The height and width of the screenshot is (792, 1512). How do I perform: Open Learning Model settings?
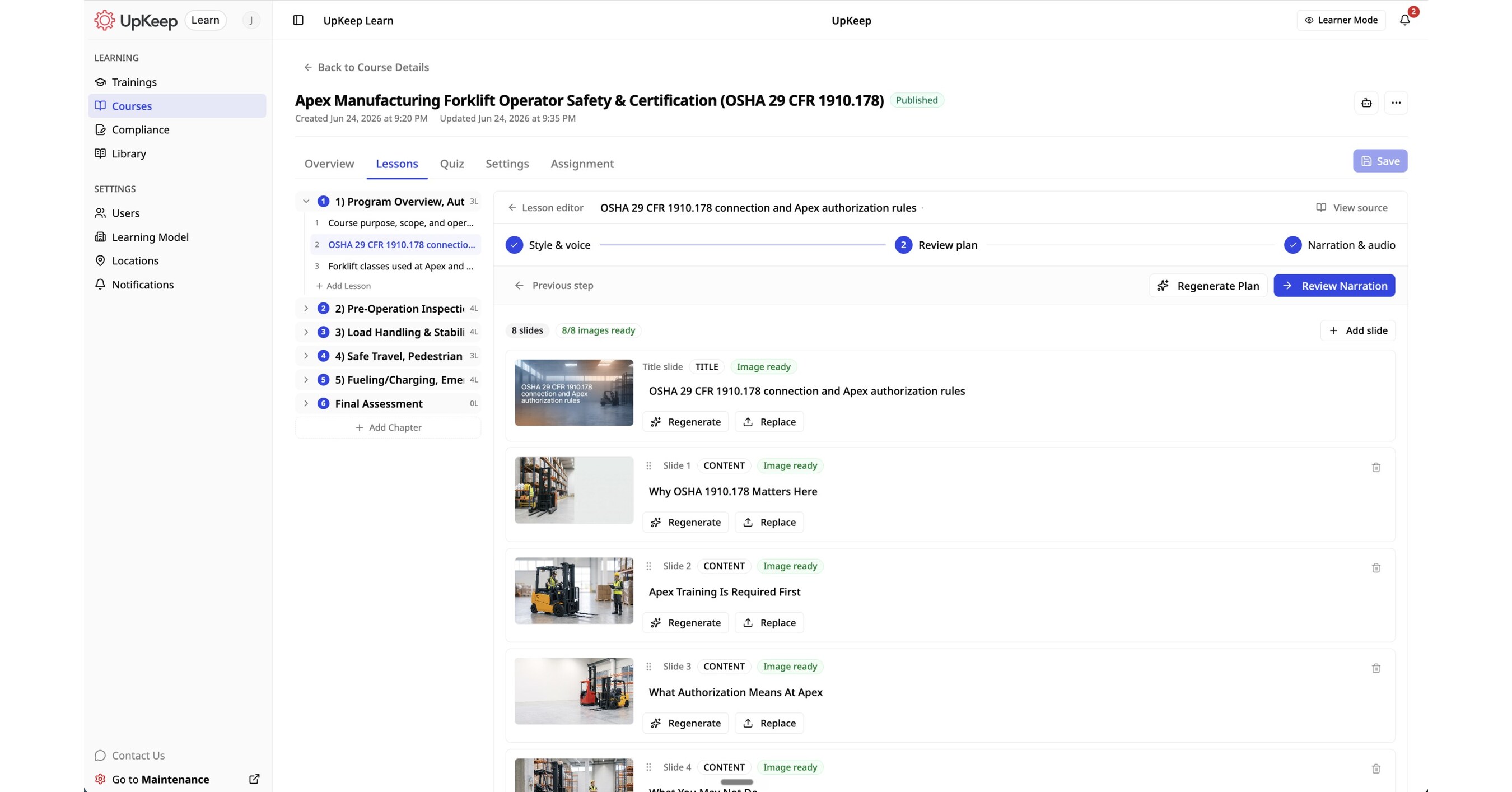click(x=176, y=237)
